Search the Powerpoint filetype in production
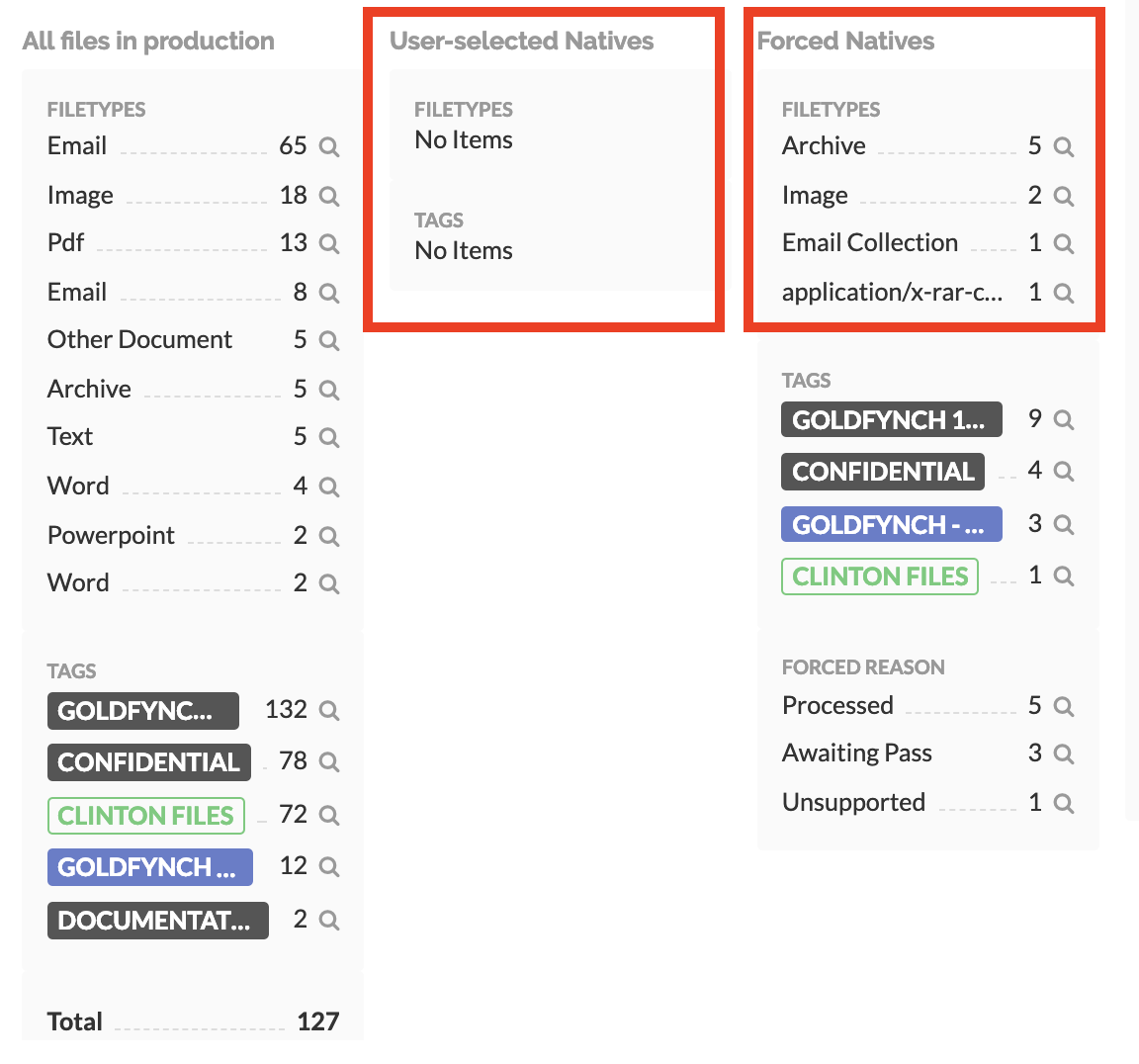The width and height of the screenshot is (1139, 1064). [329, 535]
